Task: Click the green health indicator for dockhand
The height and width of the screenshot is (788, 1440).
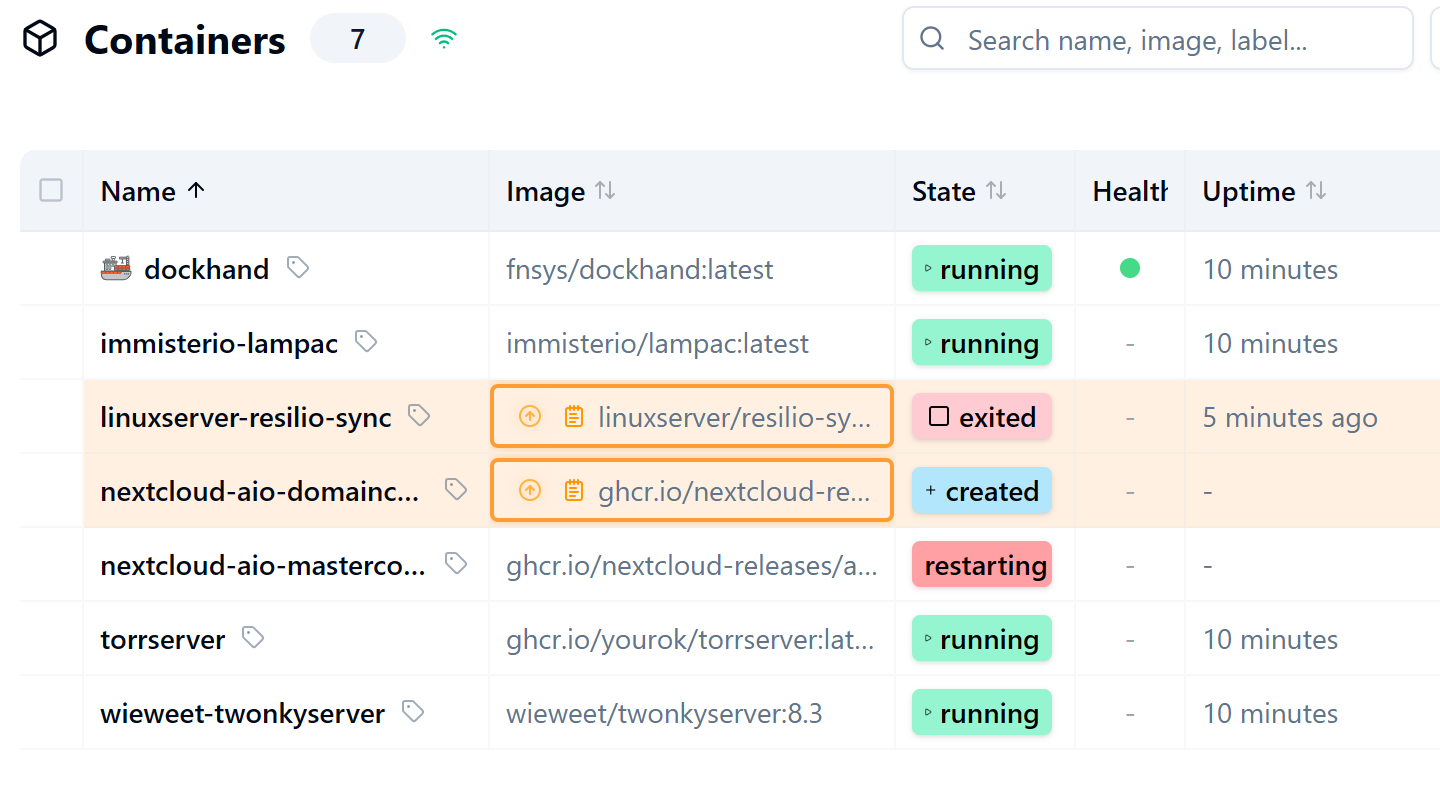Action: (1130, 268)
